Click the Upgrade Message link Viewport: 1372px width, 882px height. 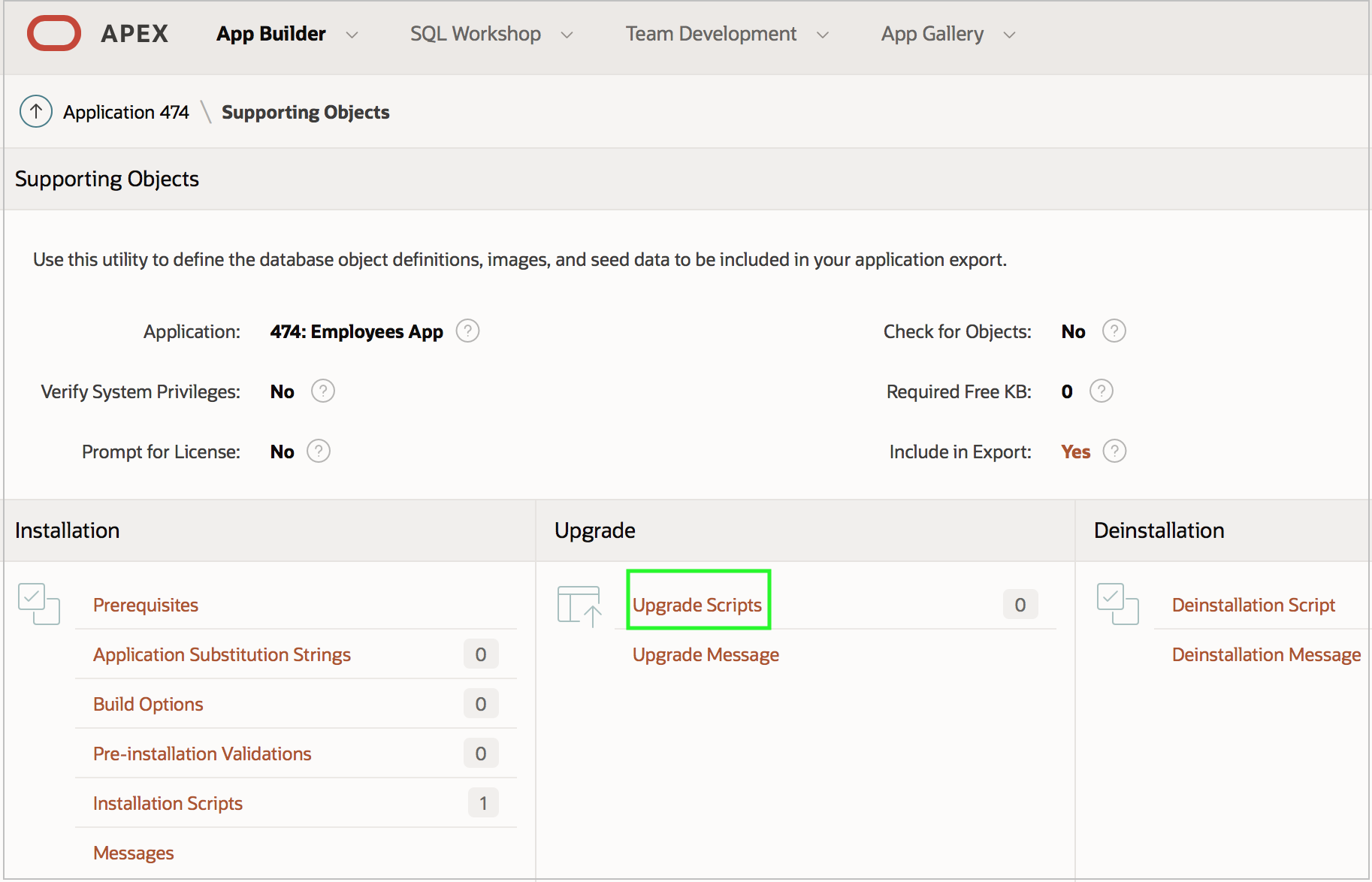(x=706, y=654)
